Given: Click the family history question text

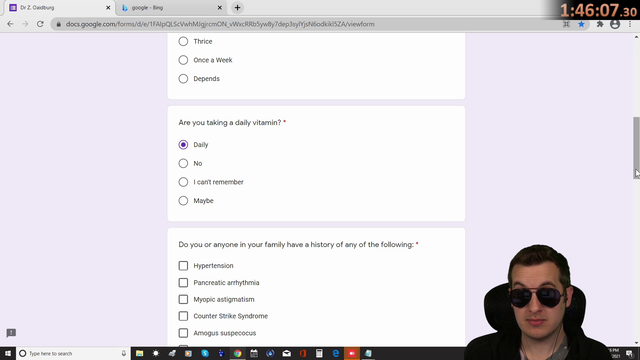Looking at the screenshot, I should coord(296,244).
